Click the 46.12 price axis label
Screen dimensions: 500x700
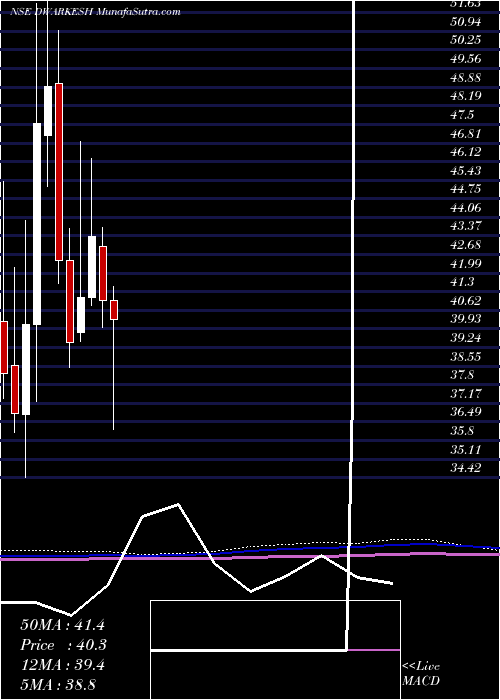click(465, 152)
